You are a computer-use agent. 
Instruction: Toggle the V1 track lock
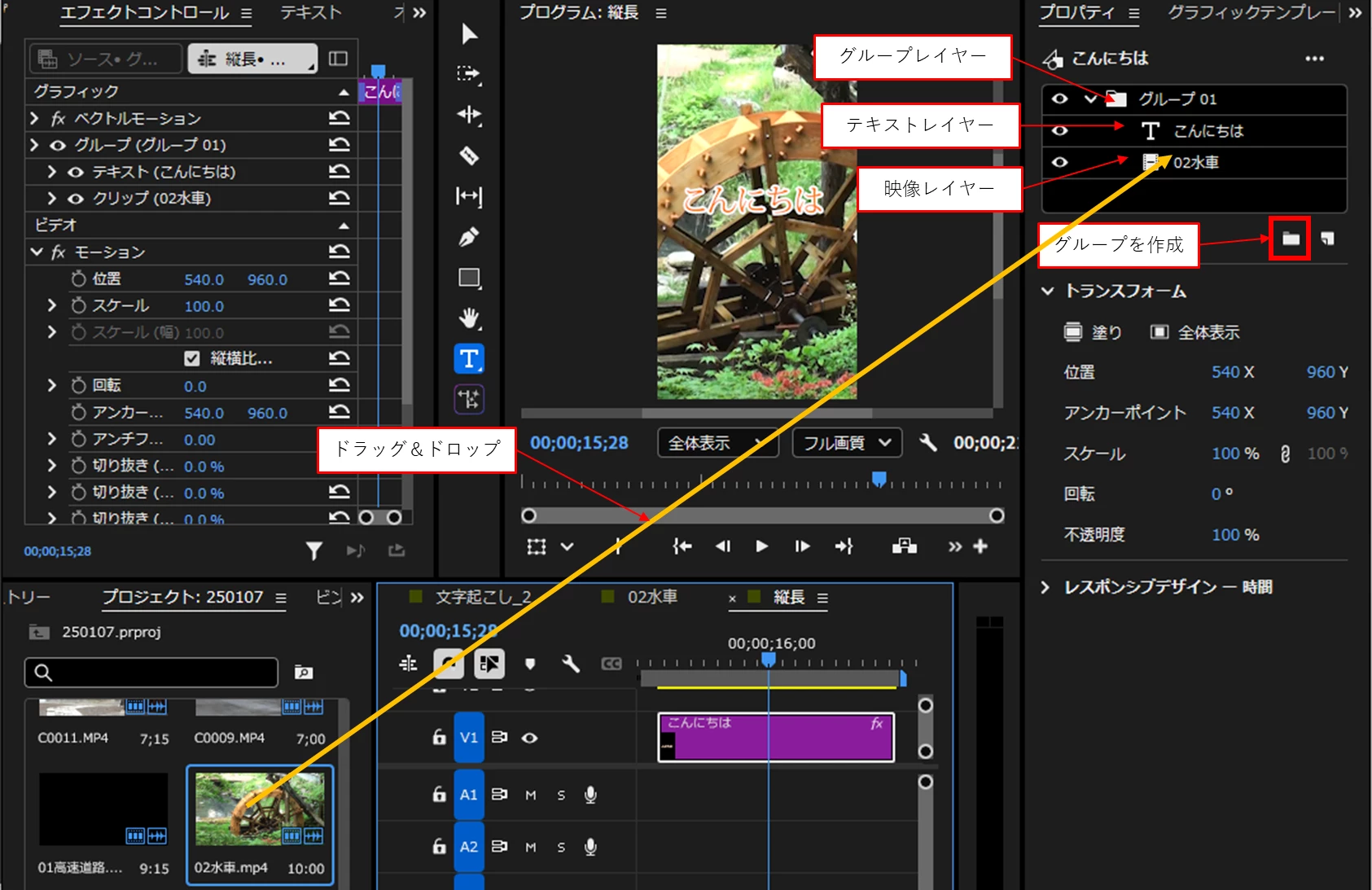[440, 737]
